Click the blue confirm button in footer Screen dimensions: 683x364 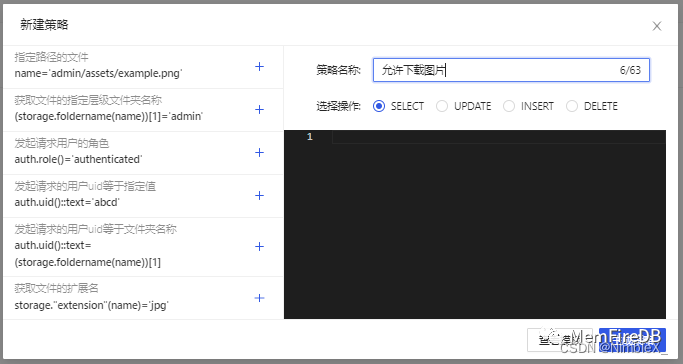coord(632,340)
